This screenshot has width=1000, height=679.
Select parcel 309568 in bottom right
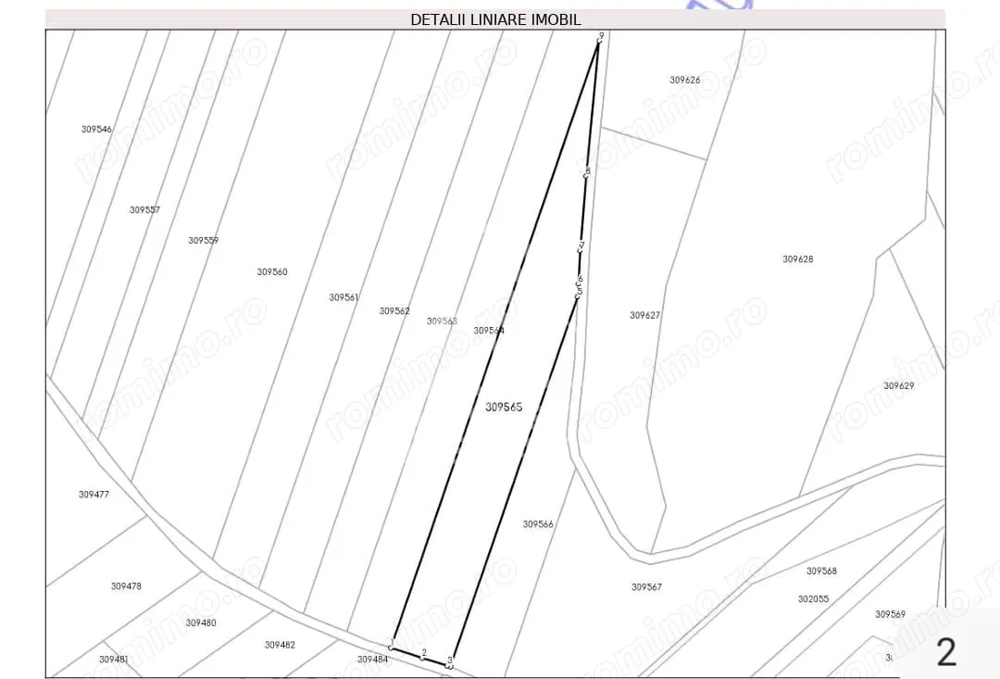820,571
